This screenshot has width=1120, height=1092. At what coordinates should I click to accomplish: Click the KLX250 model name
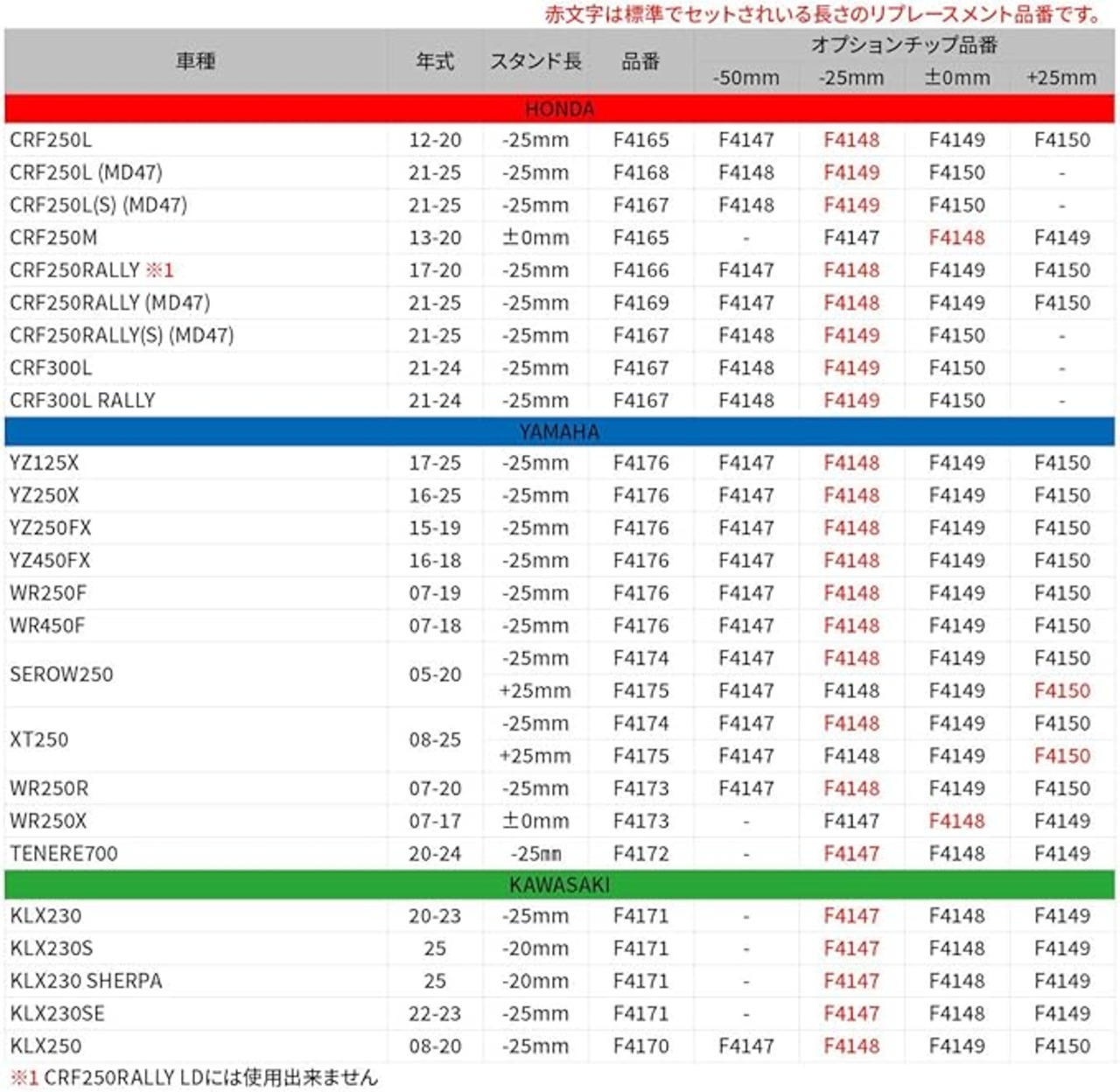click(45, 1046)
